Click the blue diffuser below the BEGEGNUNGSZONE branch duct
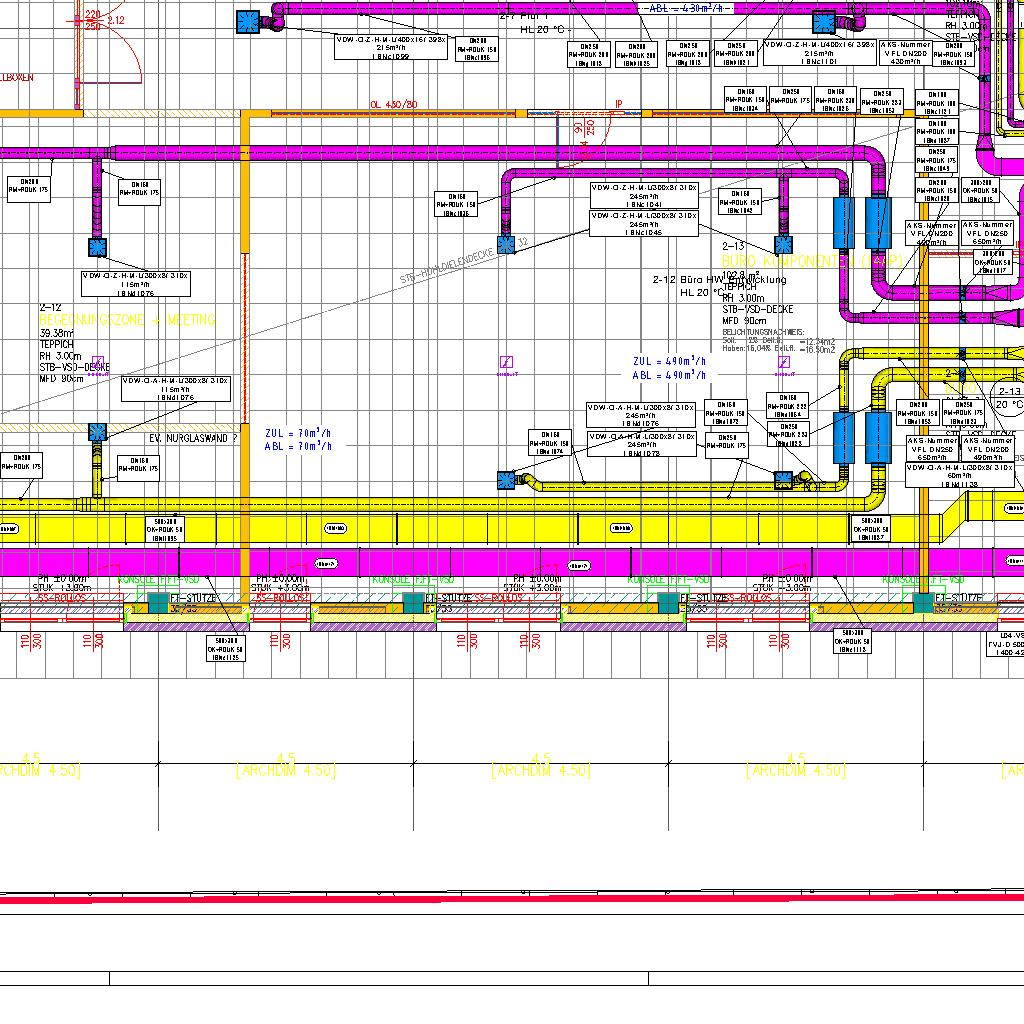 point(97,247)
